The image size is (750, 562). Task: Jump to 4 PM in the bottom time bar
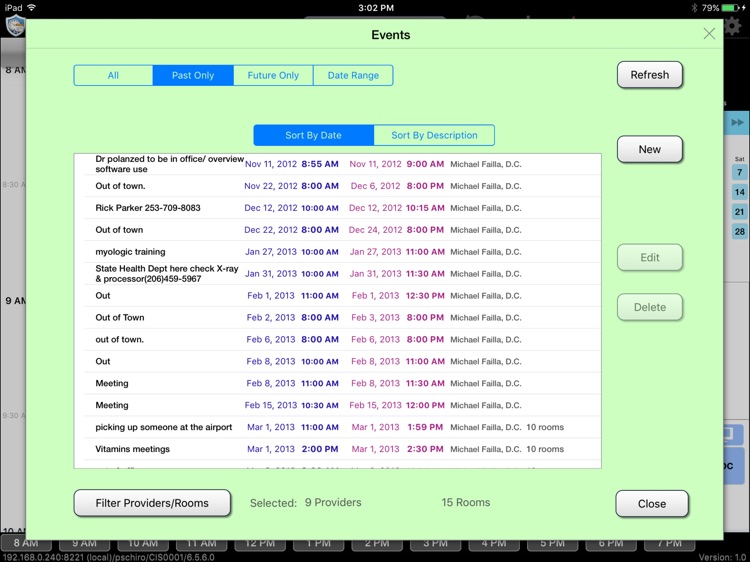point(494,544)
